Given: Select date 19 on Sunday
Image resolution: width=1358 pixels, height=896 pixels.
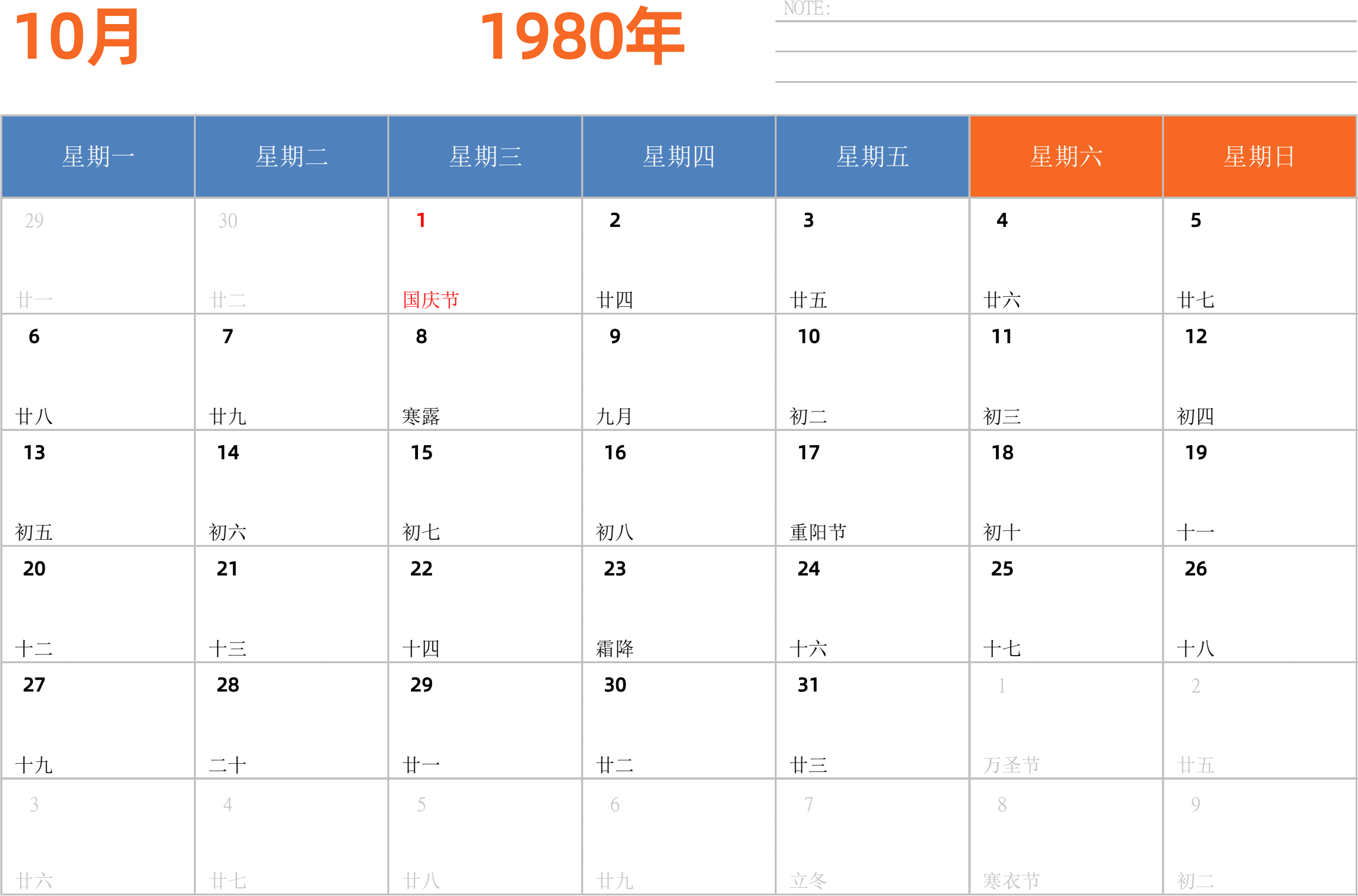Looking at the screenshot, I should [x=1196, y=453].
